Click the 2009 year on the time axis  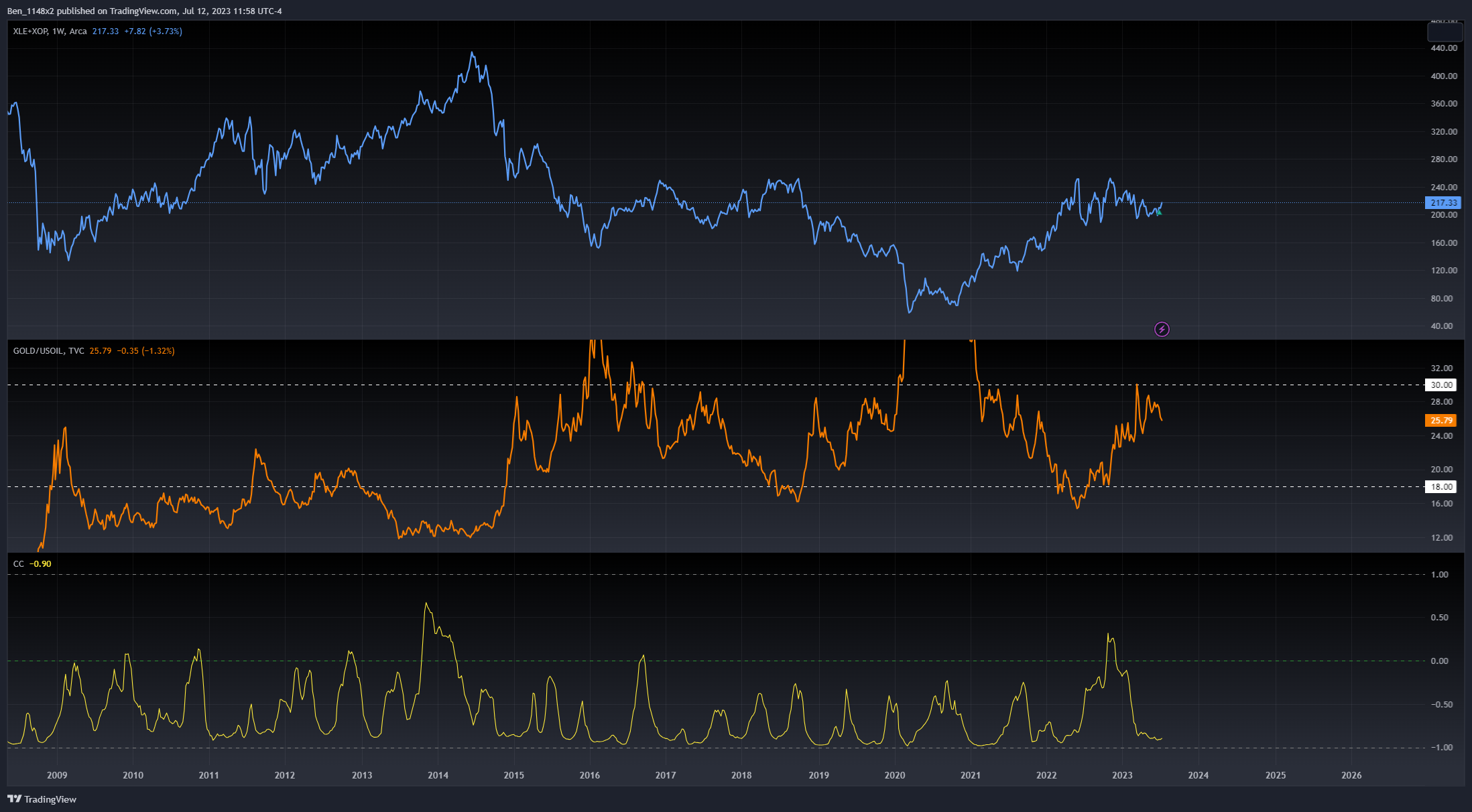[x=57, y=776]
